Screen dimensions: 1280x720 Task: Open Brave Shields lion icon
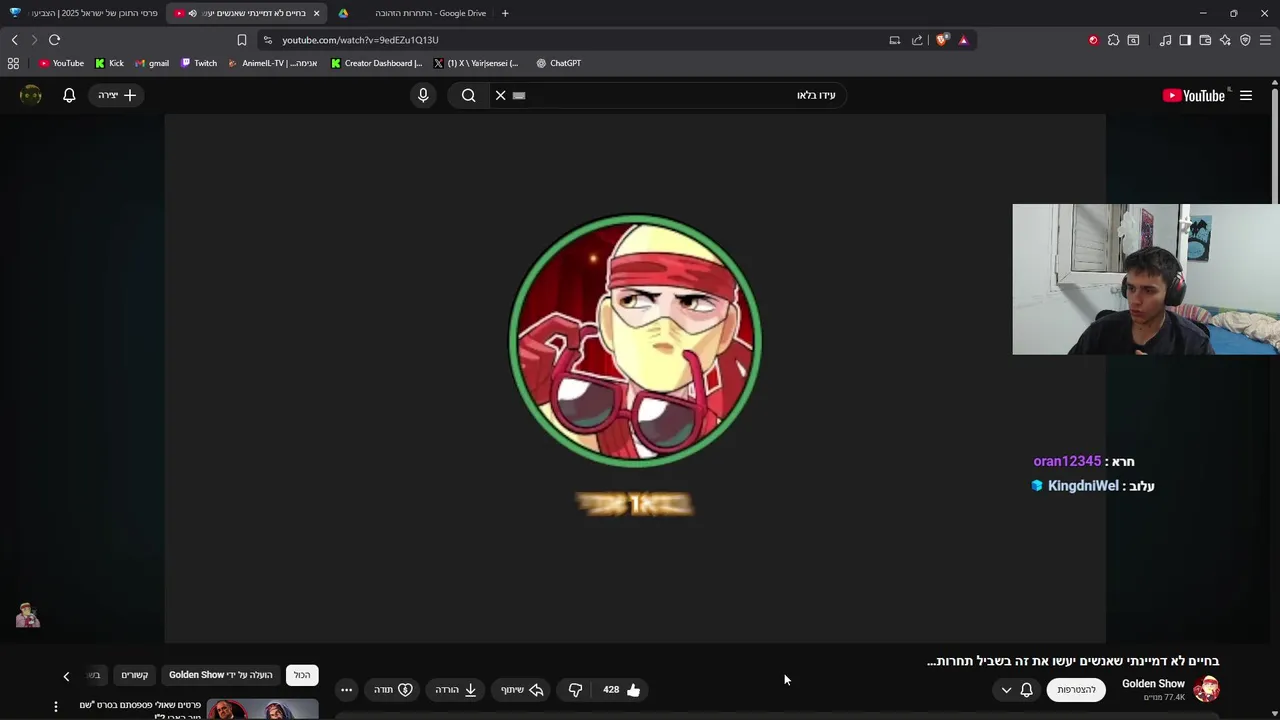(x=942, y=40)
